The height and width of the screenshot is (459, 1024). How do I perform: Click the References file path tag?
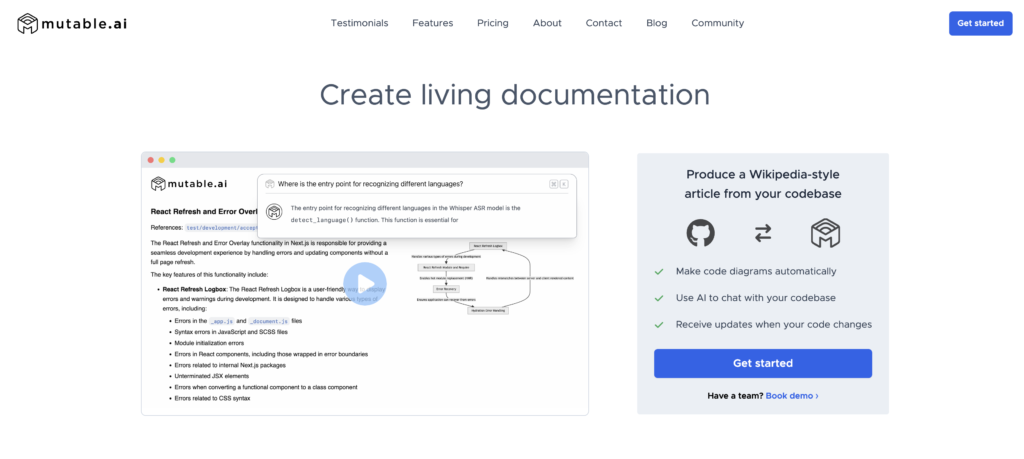pos(221,228)
